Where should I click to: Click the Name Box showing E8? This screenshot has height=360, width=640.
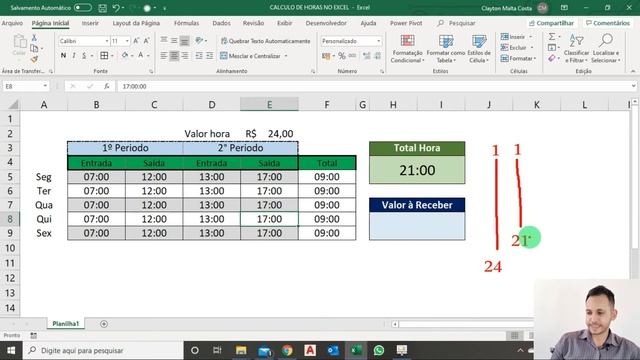(x=25, y=86)
